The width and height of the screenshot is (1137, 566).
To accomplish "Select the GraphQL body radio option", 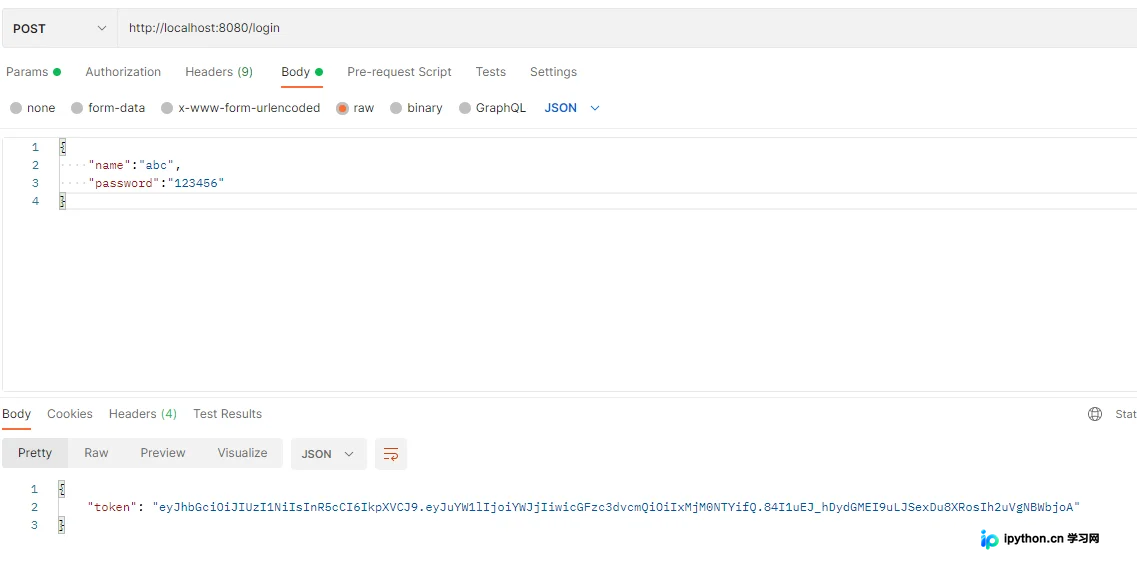I will 466,108.
